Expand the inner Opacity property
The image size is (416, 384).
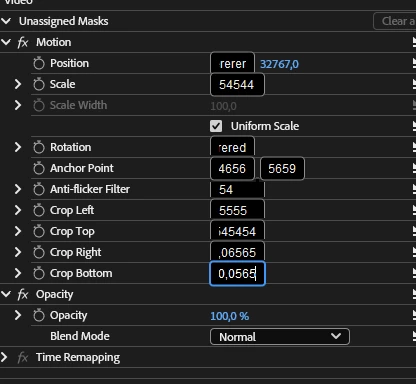pos(18,315)
